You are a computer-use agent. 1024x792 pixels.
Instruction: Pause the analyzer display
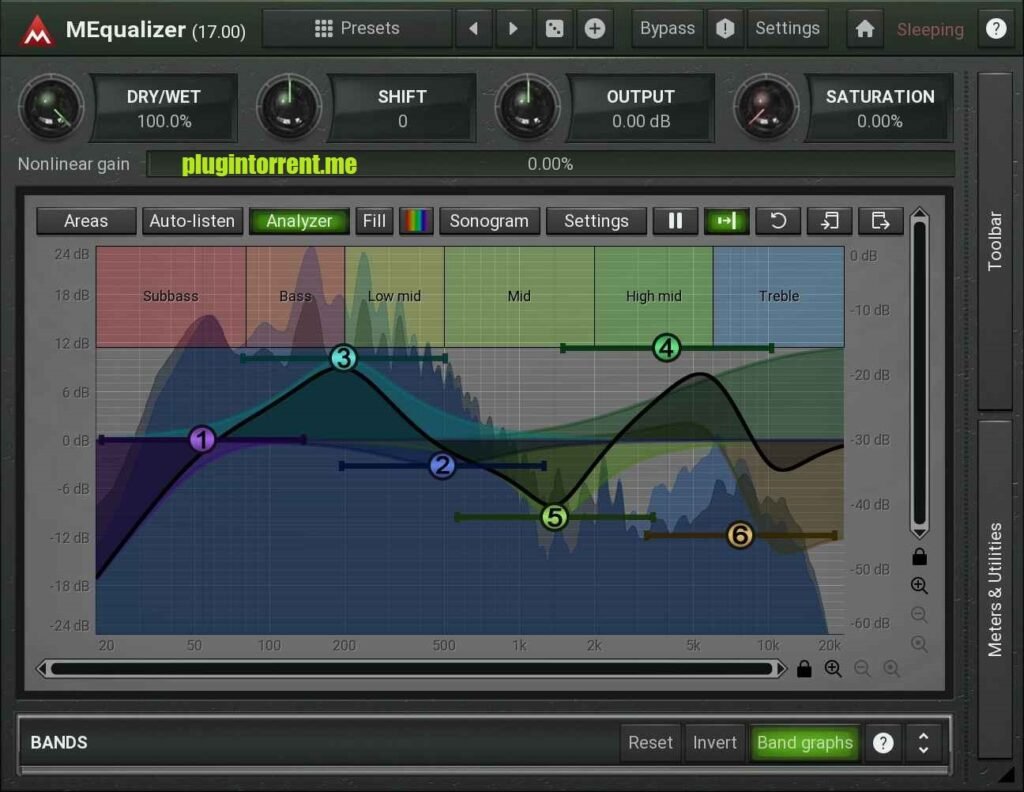click(x=675, y=221)
